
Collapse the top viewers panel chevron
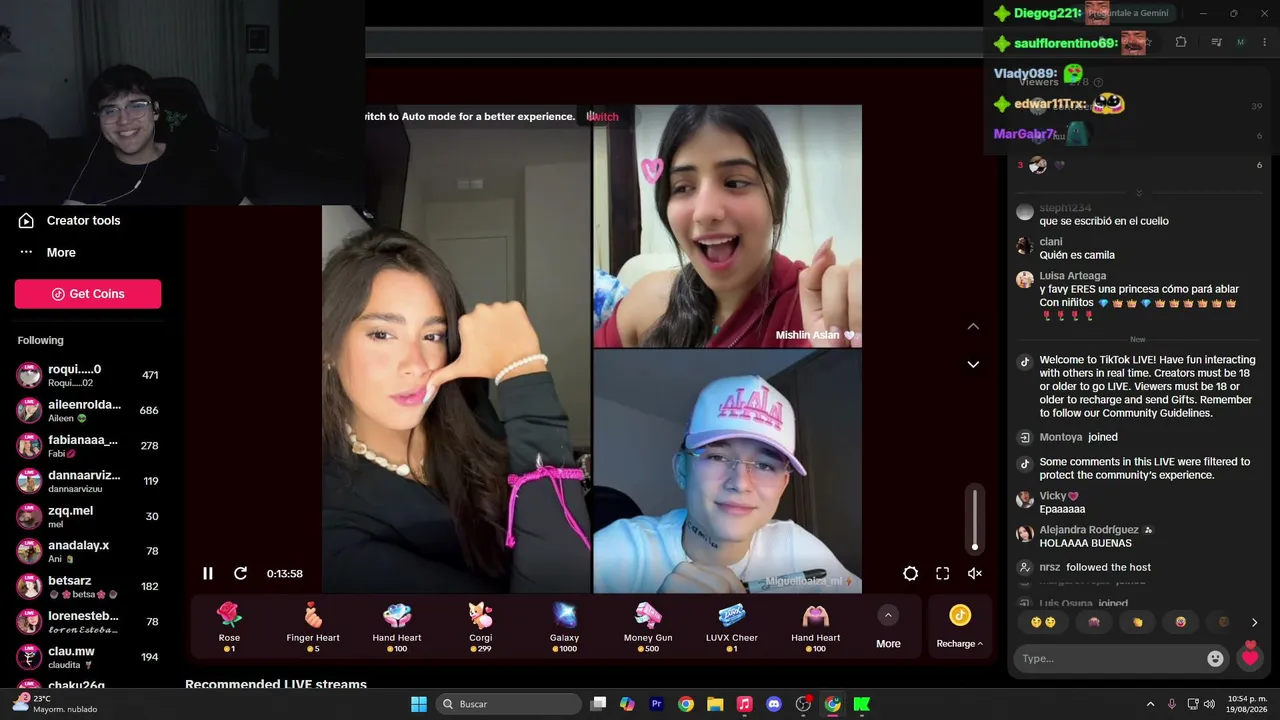point(1138,193)
